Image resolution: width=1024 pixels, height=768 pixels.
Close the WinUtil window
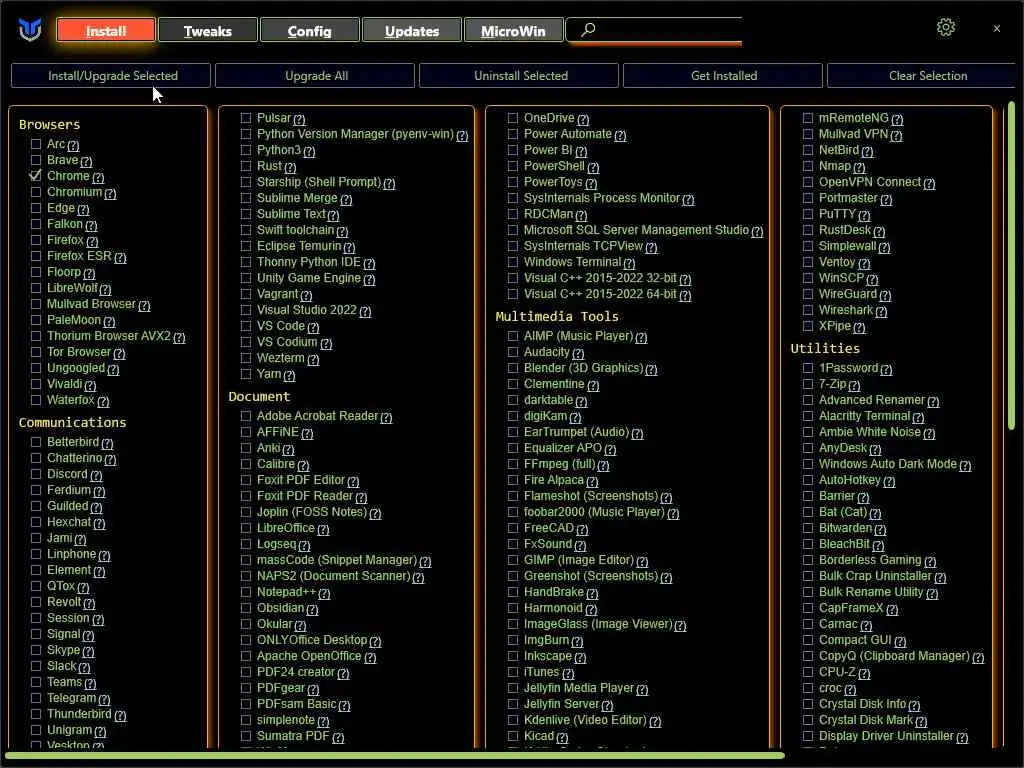[997, 29]
